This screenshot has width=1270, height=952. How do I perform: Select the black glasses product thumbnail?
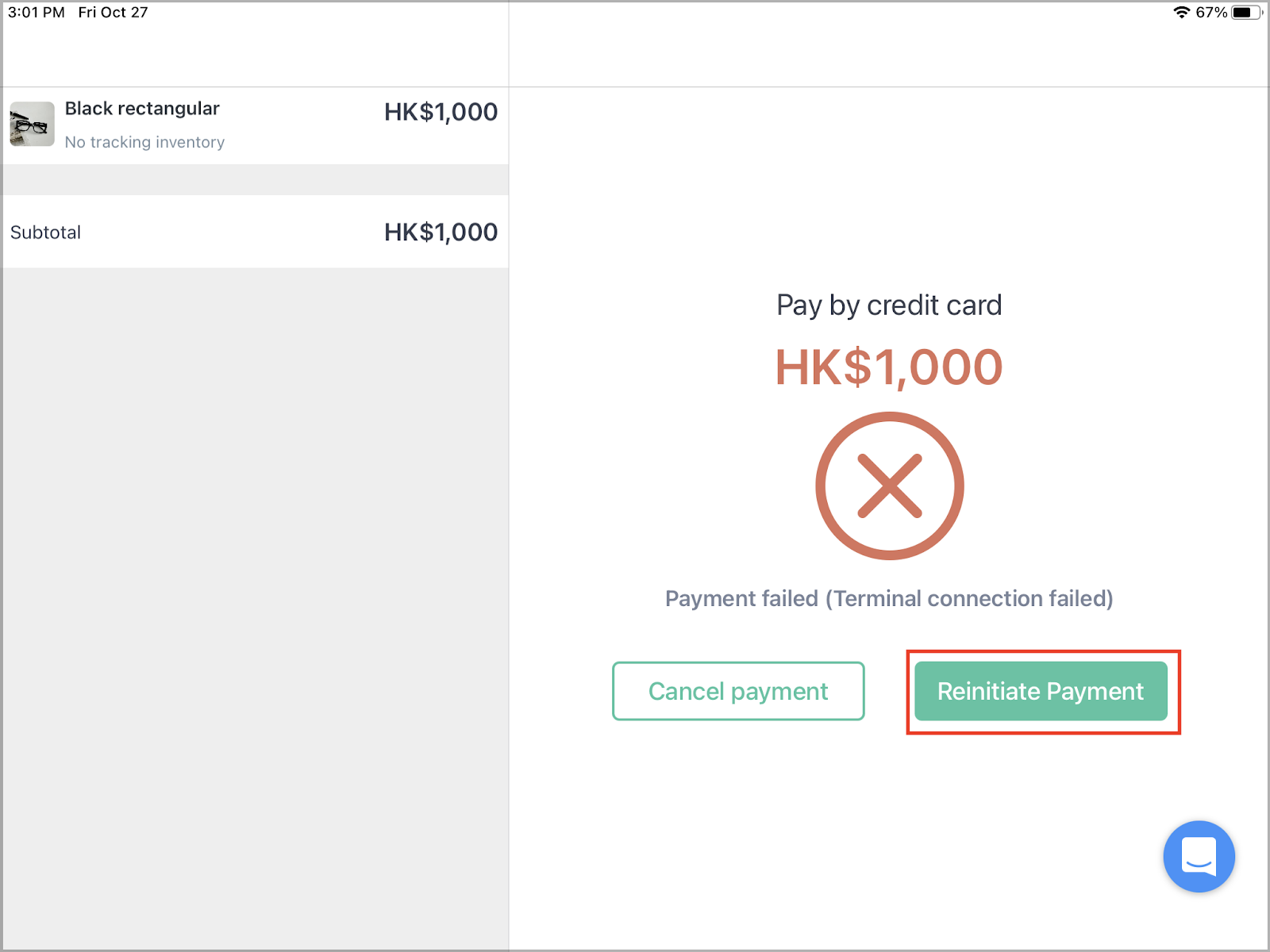[32, 124]
